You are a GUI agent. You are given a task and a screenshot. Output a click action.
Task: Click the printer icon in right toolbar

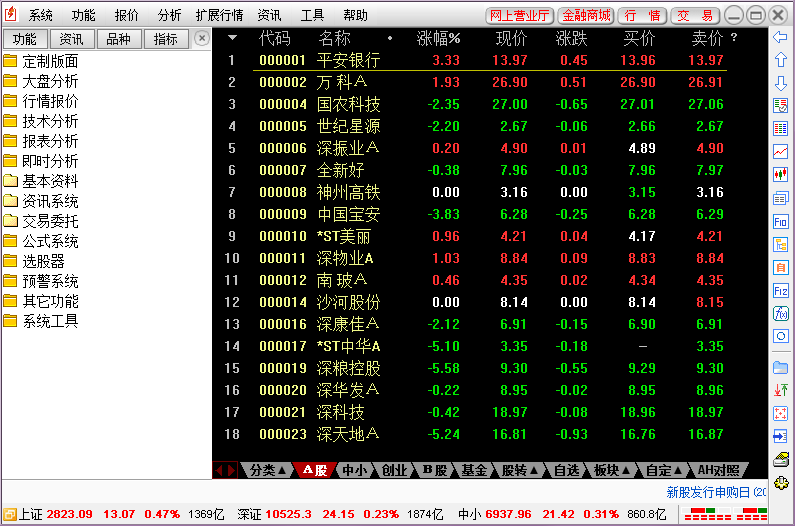click(x=781, y=459)
